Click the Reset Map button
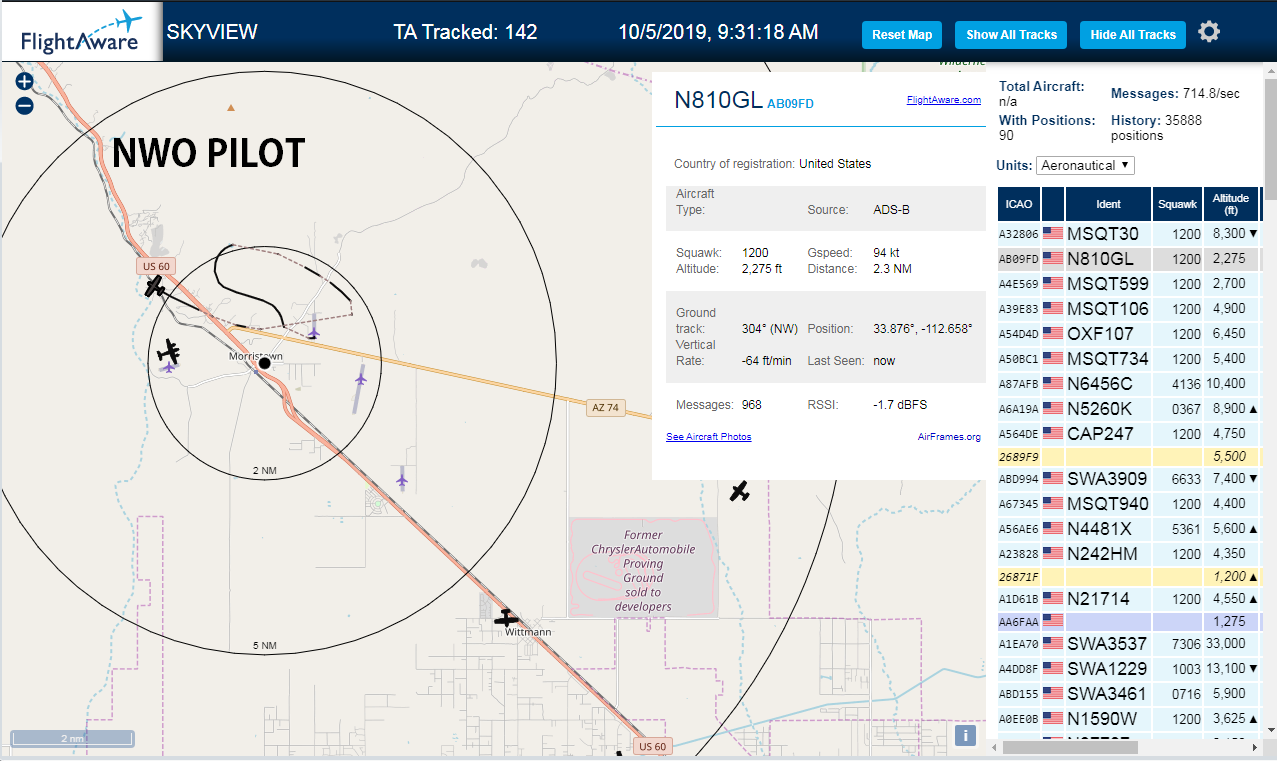The width and height of the screenshot is (1277, 761). (902, 35)
